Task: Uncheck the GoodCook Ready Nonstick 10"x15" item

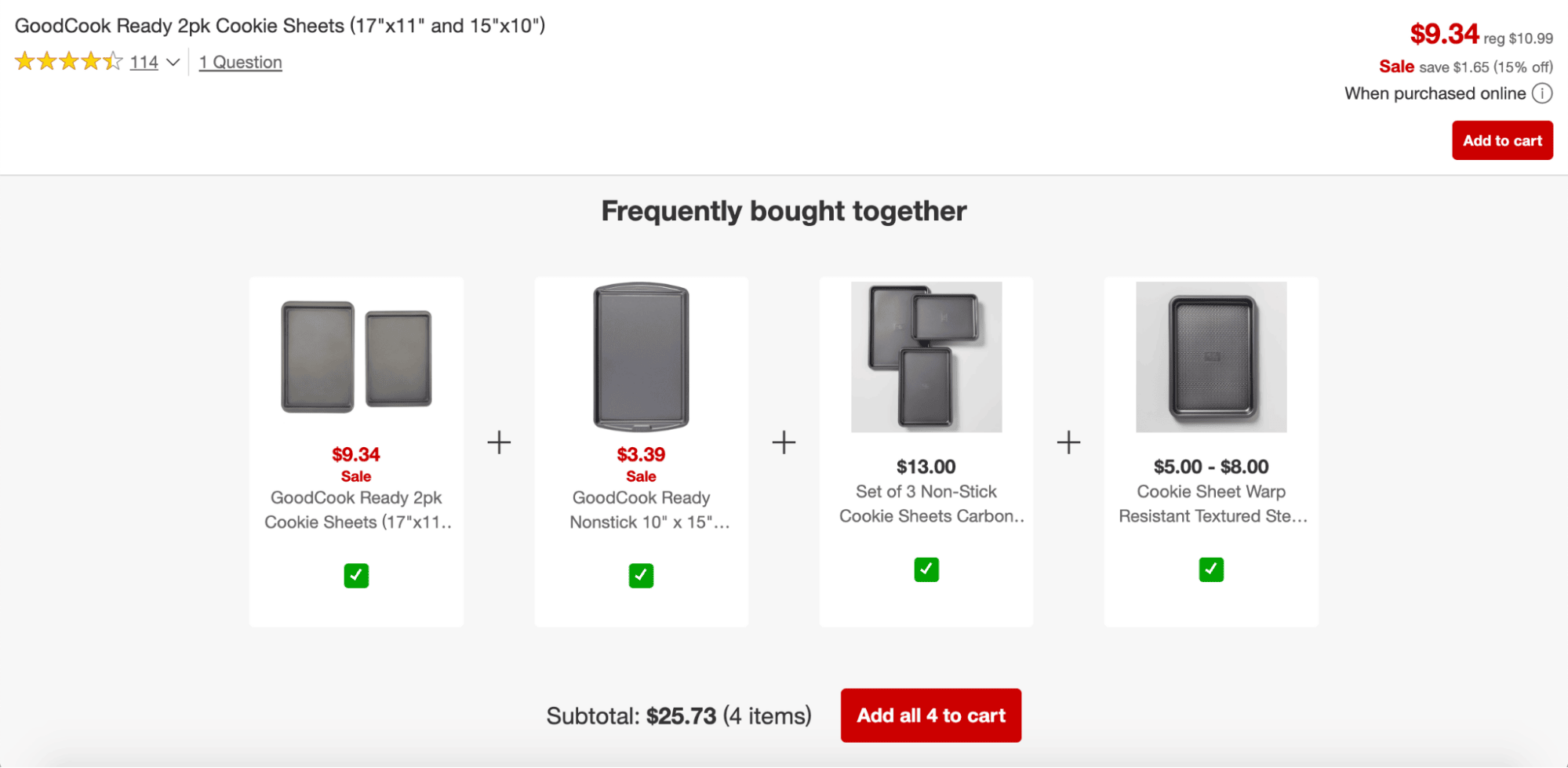Action: [x=641, y=575]
